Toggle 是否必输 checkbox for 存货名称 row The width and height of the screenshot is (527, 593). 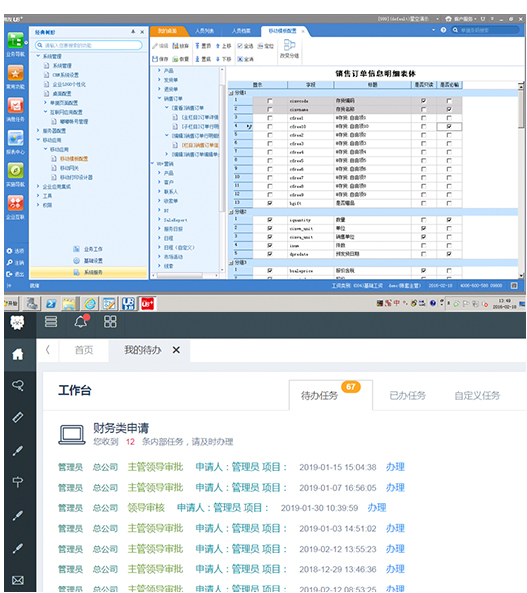pos(449,109)
